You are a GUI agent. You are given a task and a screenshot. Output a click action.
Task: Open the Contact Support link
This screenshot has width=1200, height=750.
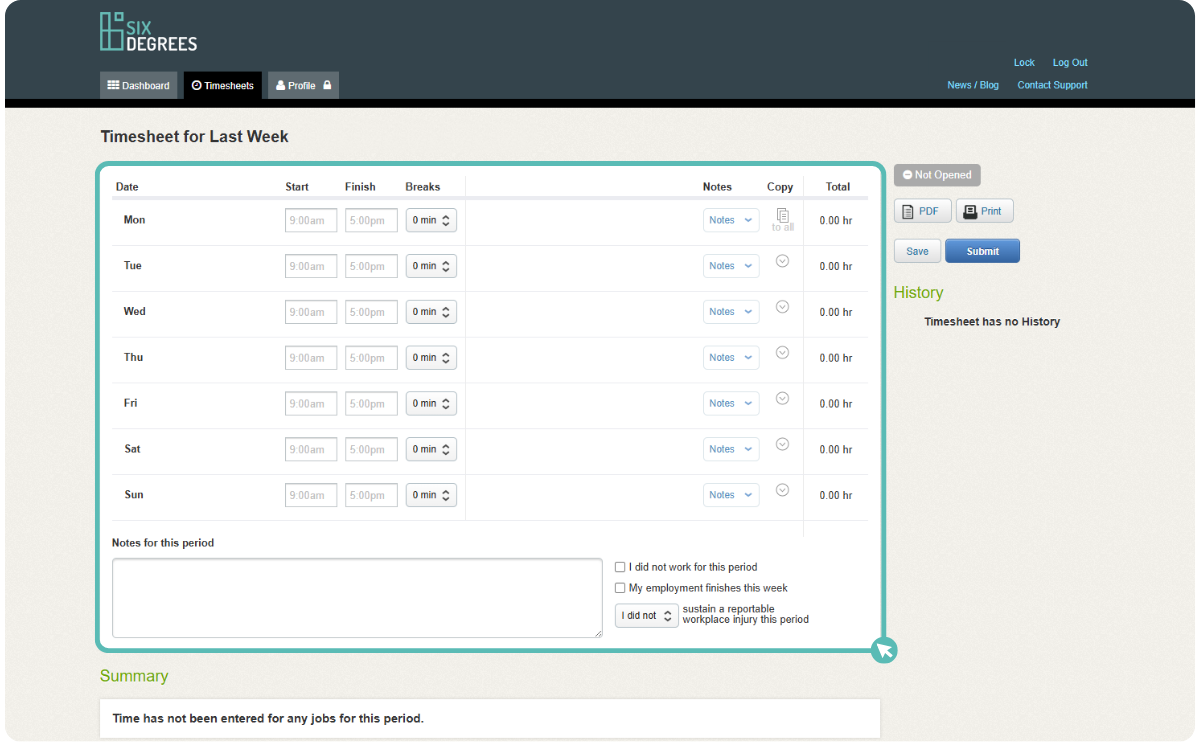[x=1052, y=85]
